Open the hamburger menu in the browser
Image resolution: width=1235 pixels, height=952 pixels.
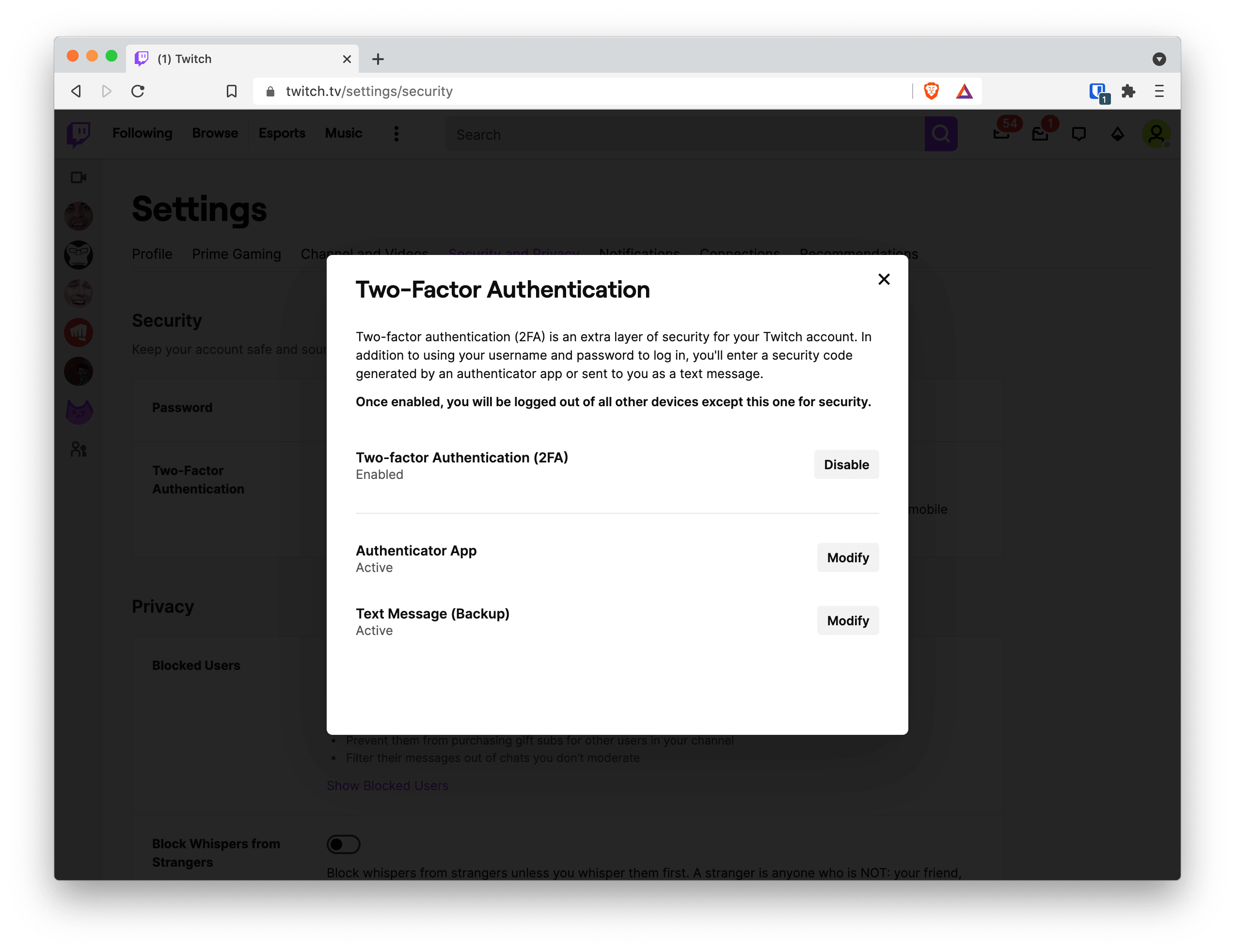[x=1160, y=91]
